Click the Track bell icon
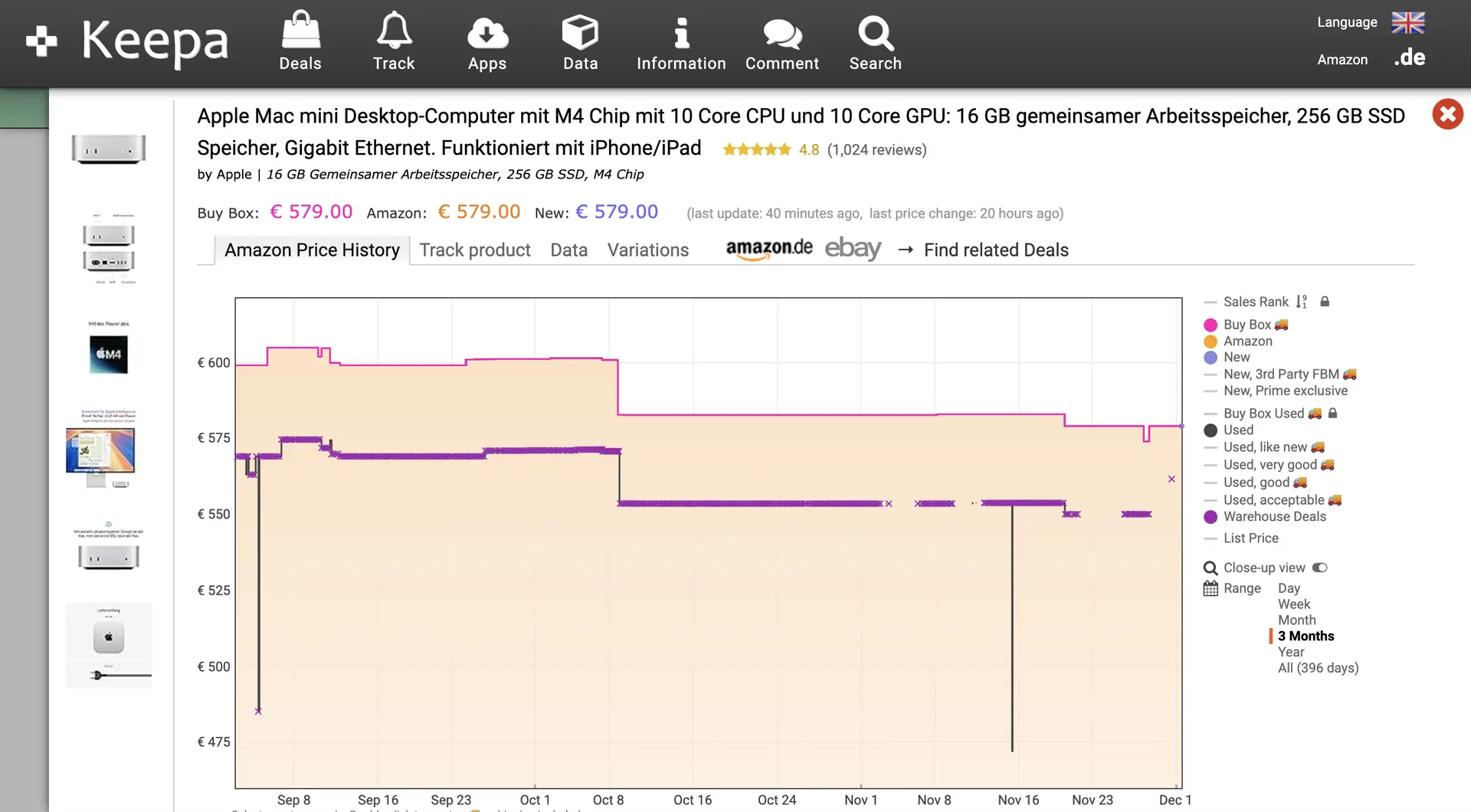The width and height of the screenshot is (1471, 812). [394, 32]
